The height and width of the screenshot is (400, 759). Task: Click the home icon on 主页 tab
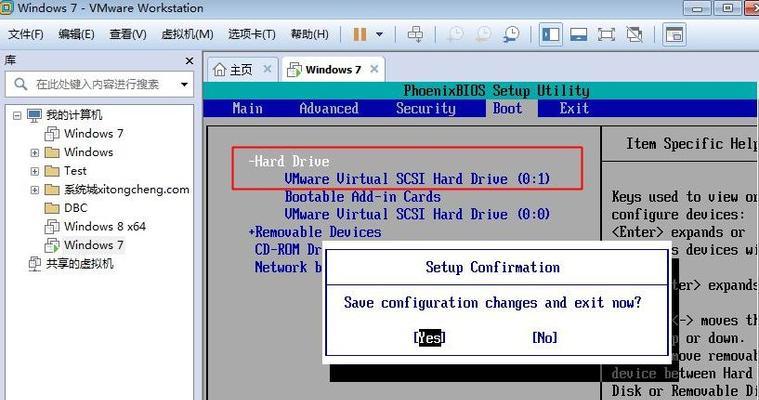219,70
